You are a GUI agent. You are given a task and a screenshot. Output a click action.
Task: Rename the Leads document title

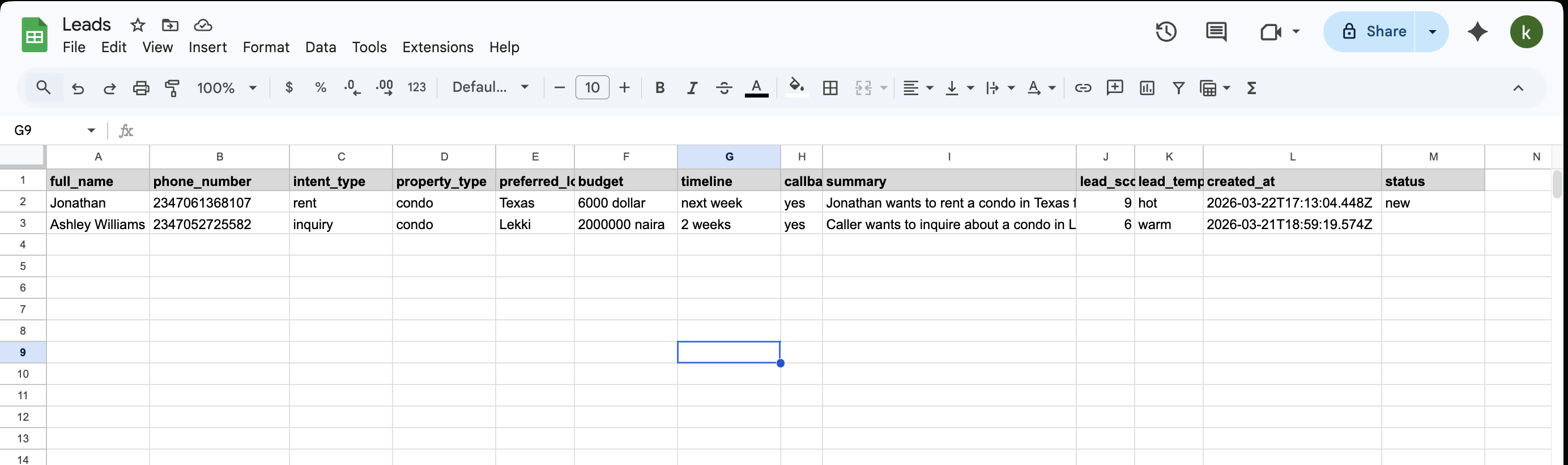[x=87, y=24]
